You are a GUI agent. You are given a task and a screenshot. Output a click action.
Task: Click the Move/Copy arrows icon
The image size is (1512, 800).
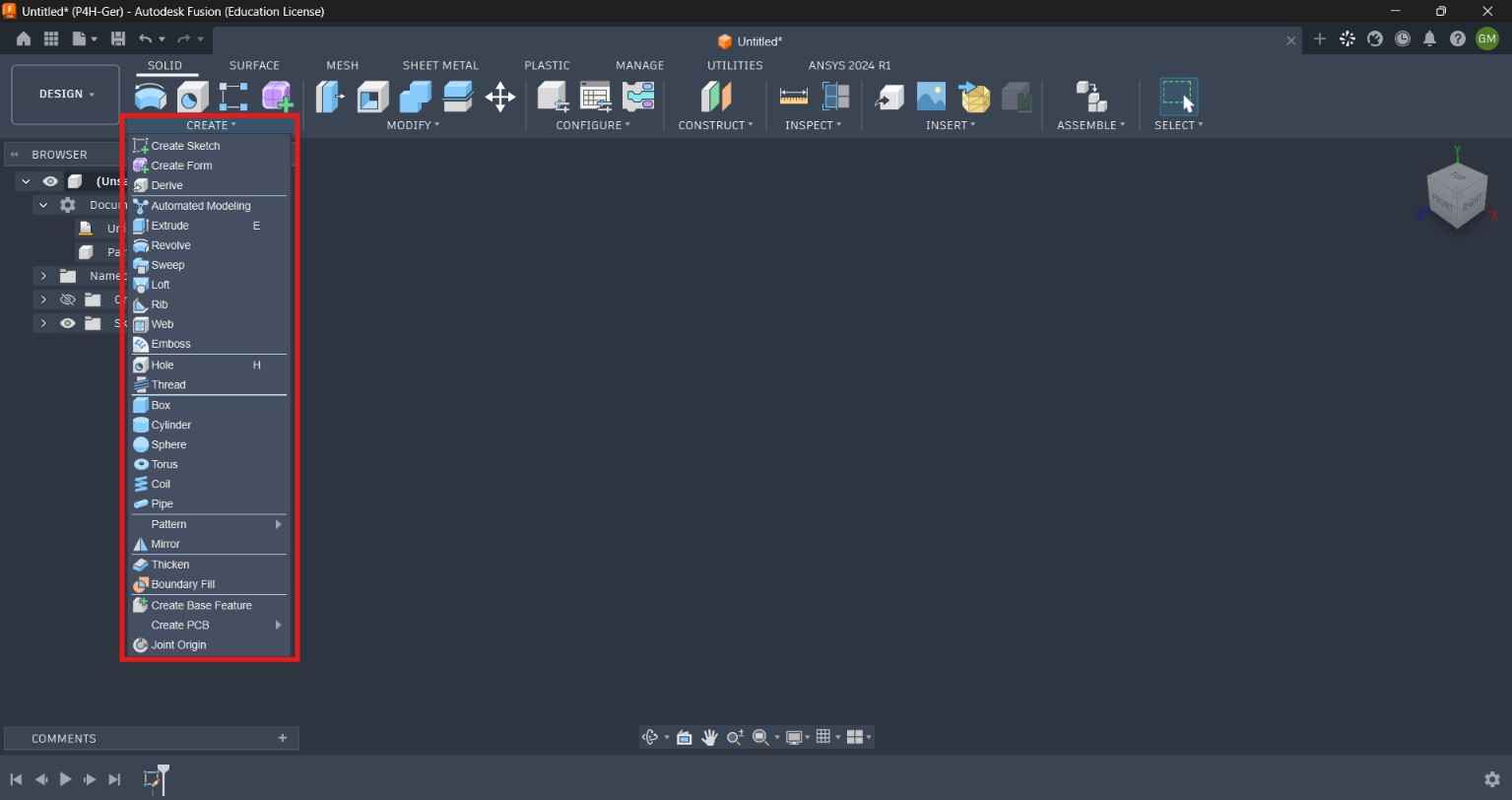(x=500, y=97)
